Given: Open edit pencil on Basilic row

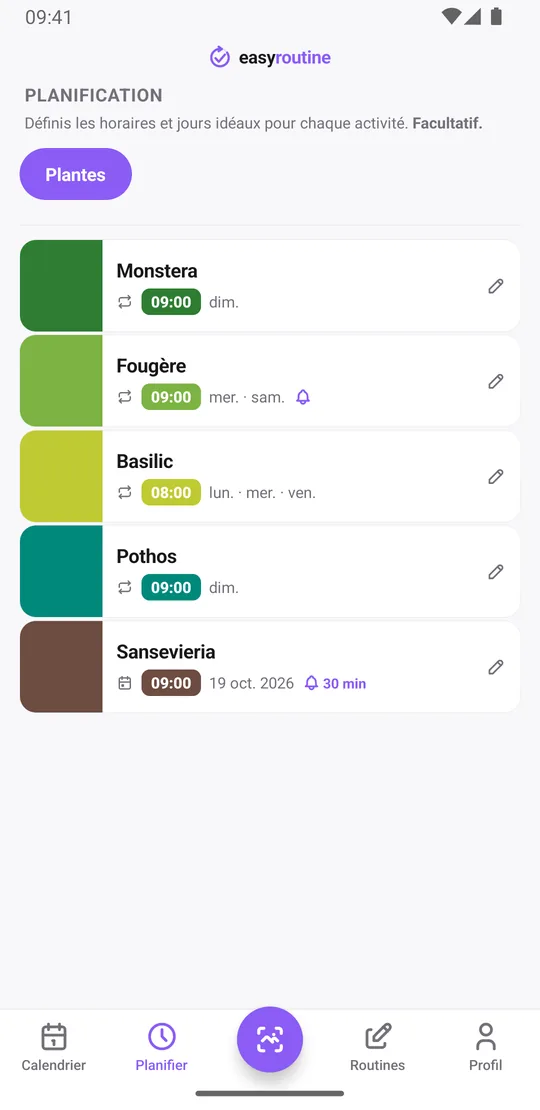Looking at the screenshot, I should click(x=495, y=476).
